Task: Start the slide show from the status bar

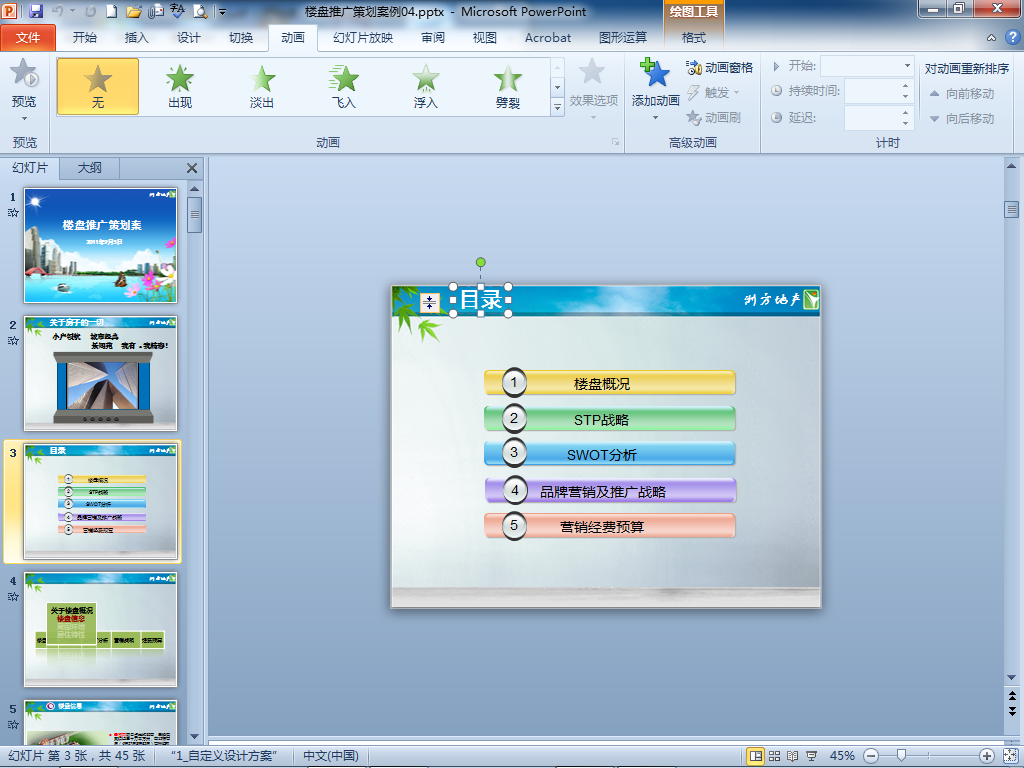Action: 812,756
